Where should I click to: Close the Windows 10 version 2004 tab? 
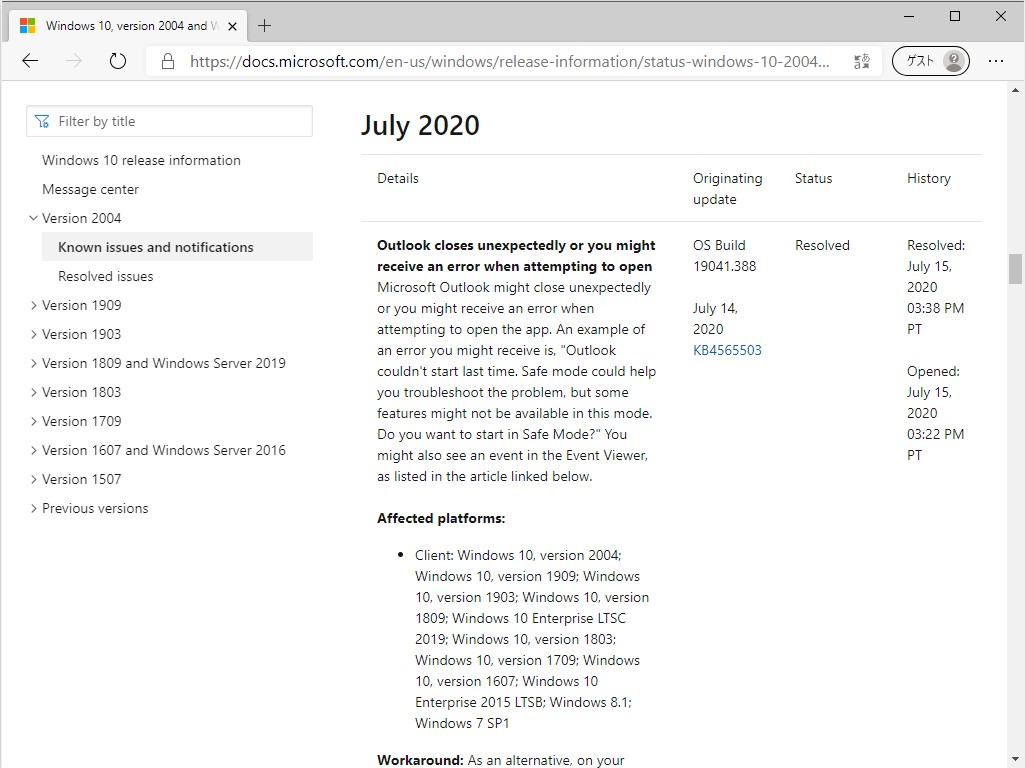pos(233,26)
